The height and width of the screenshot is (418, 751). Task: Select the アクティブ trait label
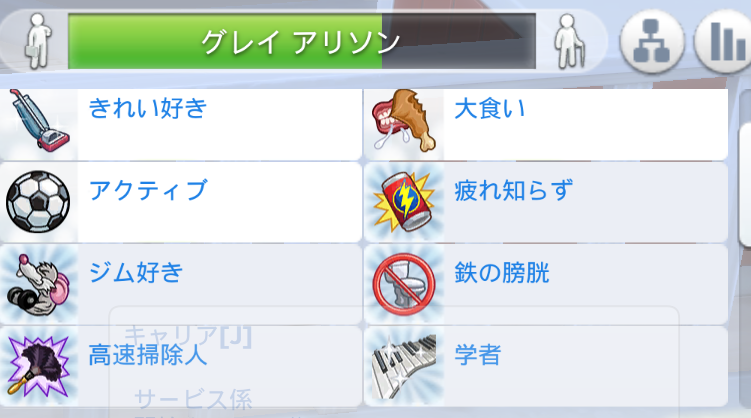click(148, 190)
